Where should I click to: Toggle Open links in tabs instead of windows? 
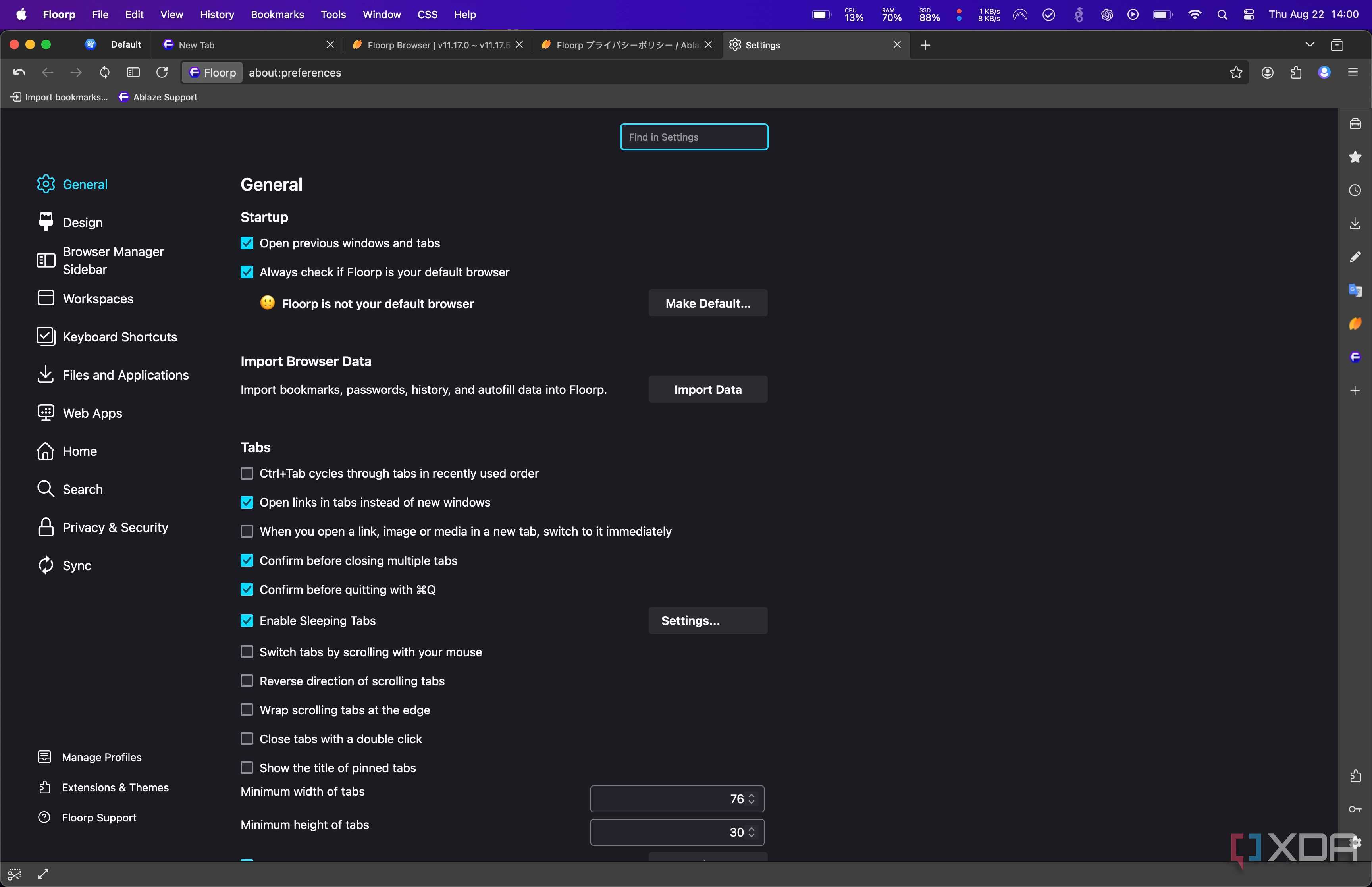pos(247,502)
